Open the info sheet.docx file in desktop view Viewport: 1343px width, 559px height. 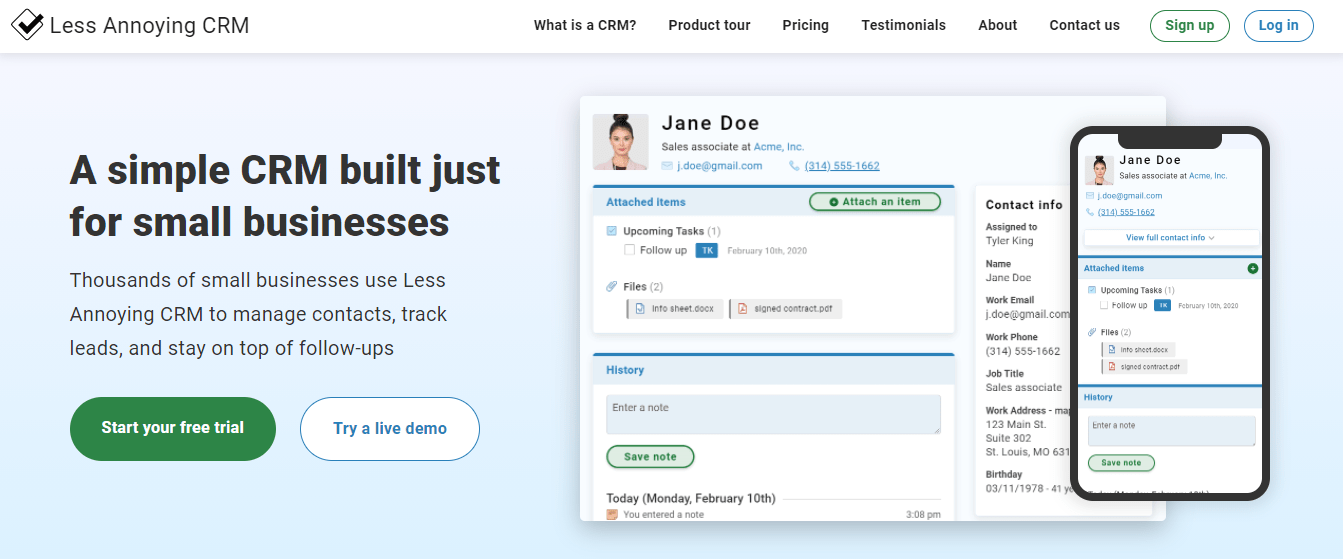[x=674, y=309]
